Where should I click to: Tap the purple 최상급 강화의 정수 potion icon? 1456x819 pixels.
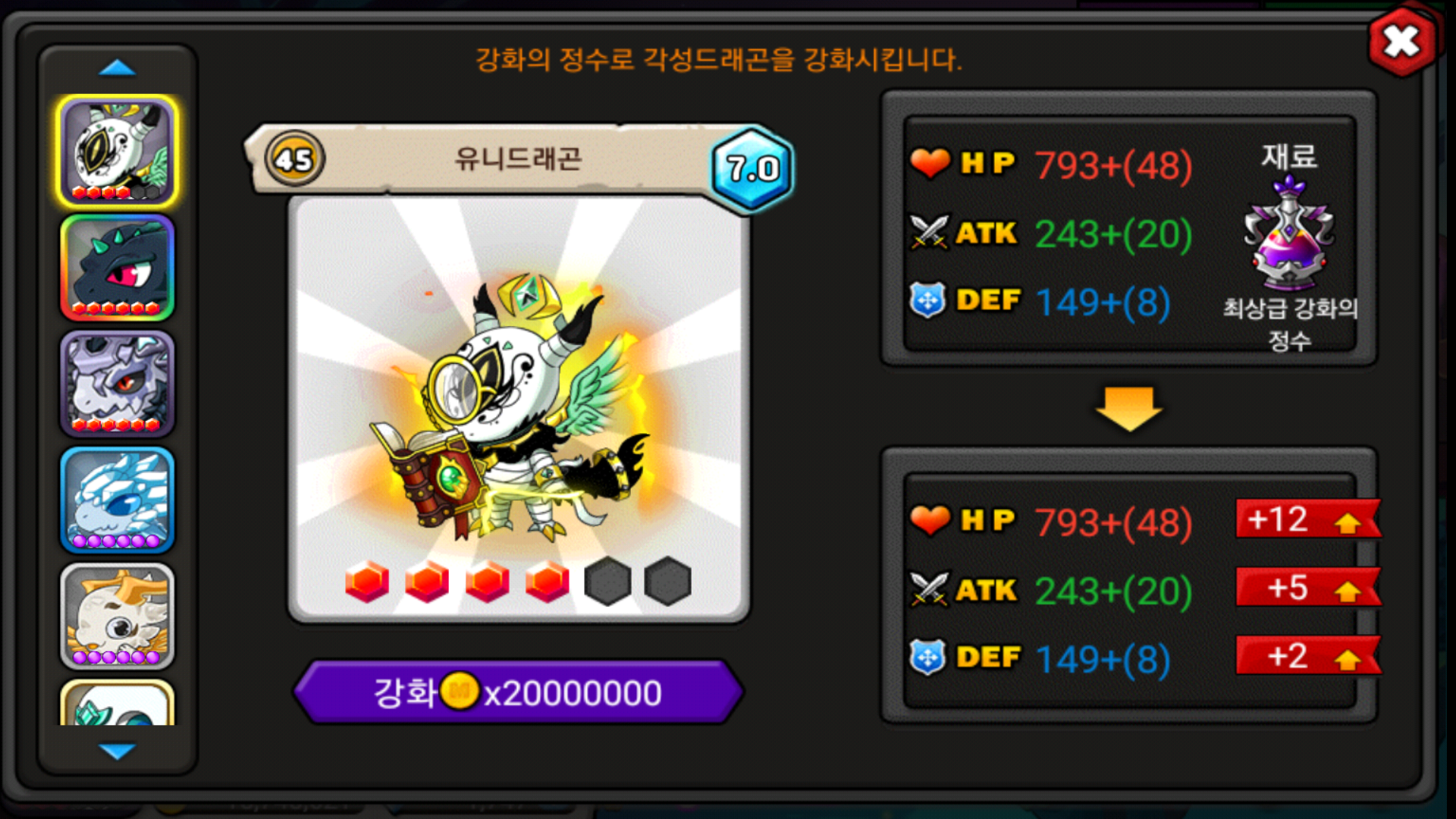pyautogui.click(x=1289, y=232)
